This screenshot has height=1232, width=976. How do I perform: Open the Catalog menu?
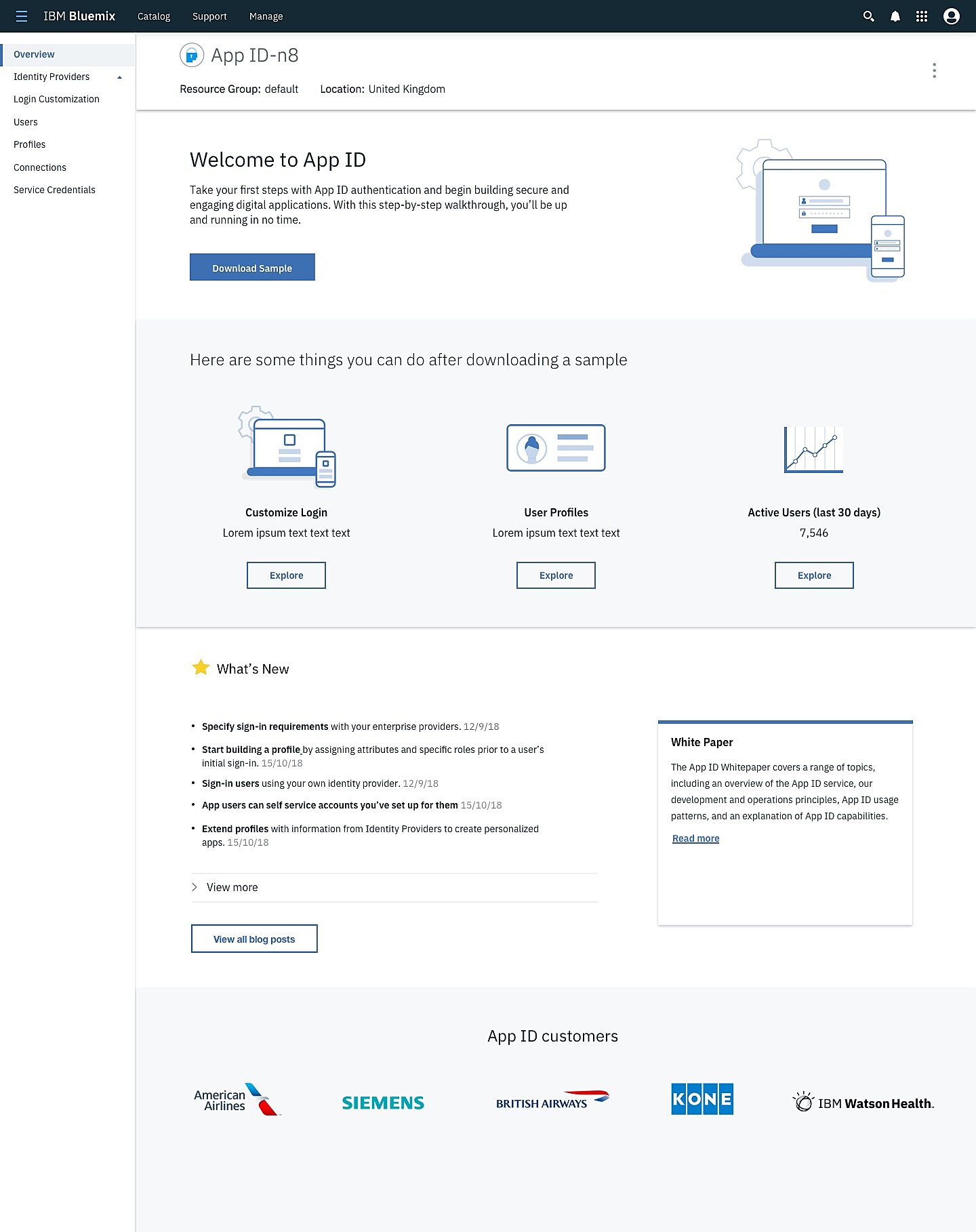pos(154,16)
